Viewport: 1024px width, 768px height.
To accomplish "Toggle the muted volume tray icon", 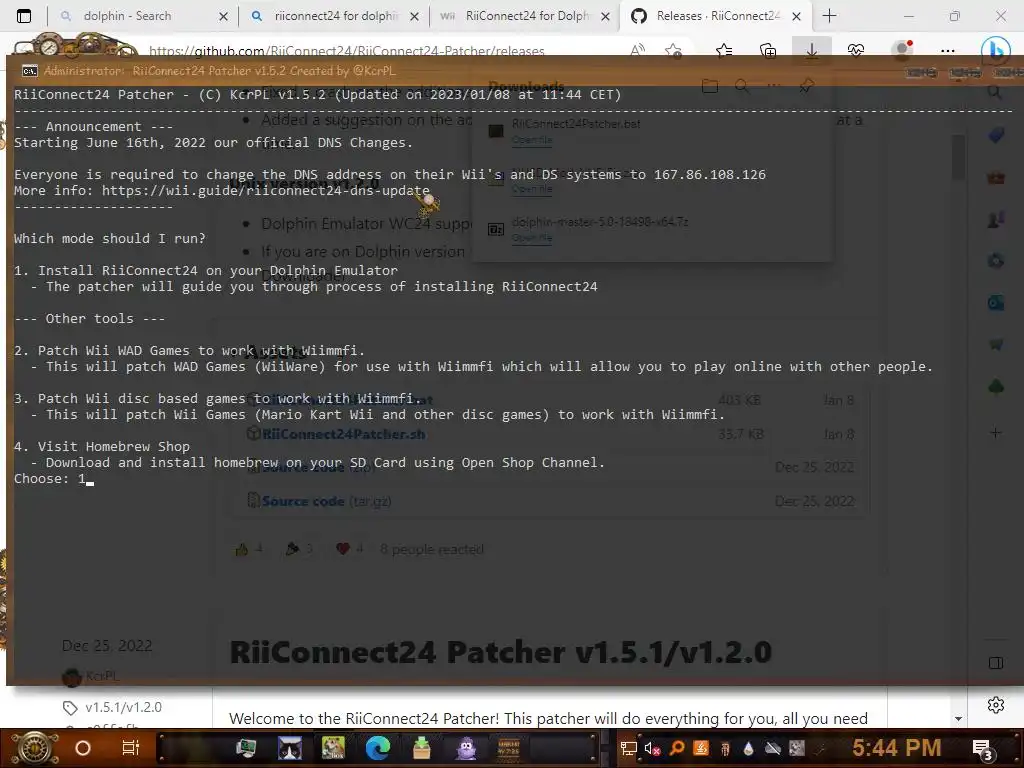I will tap(652, 748).
